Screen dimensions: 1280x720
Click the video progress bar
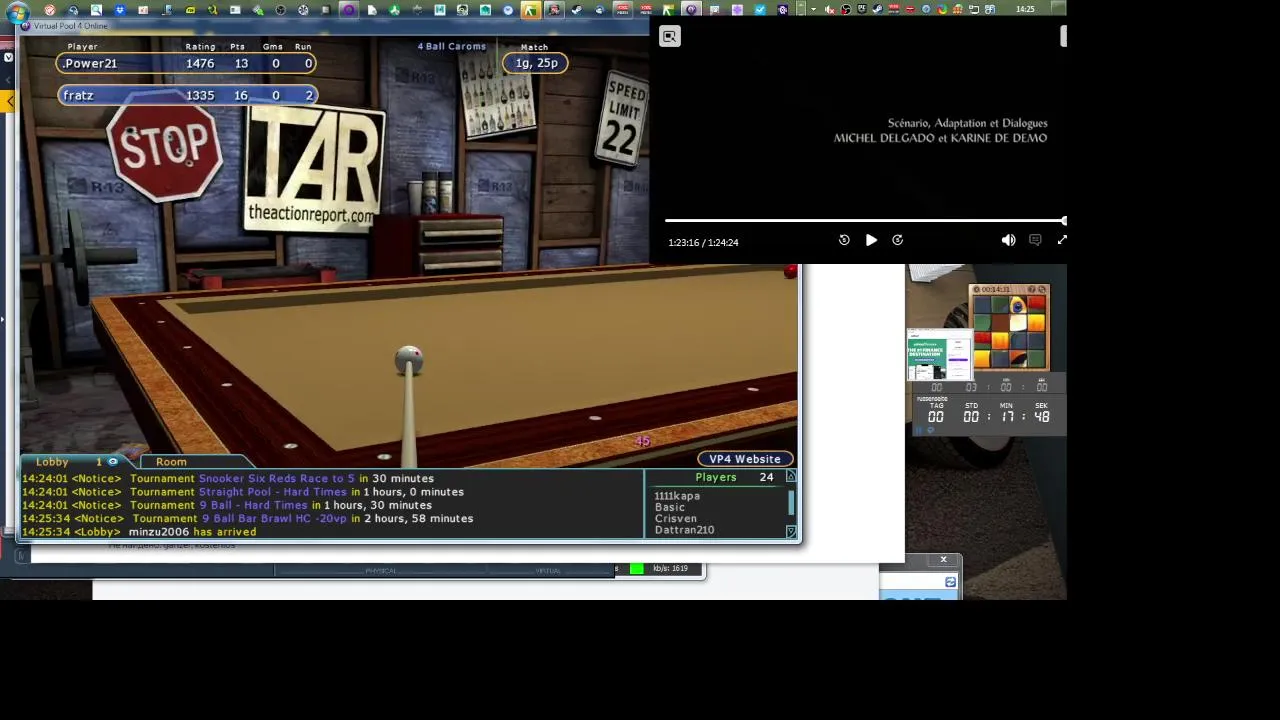tap(865, 221)
